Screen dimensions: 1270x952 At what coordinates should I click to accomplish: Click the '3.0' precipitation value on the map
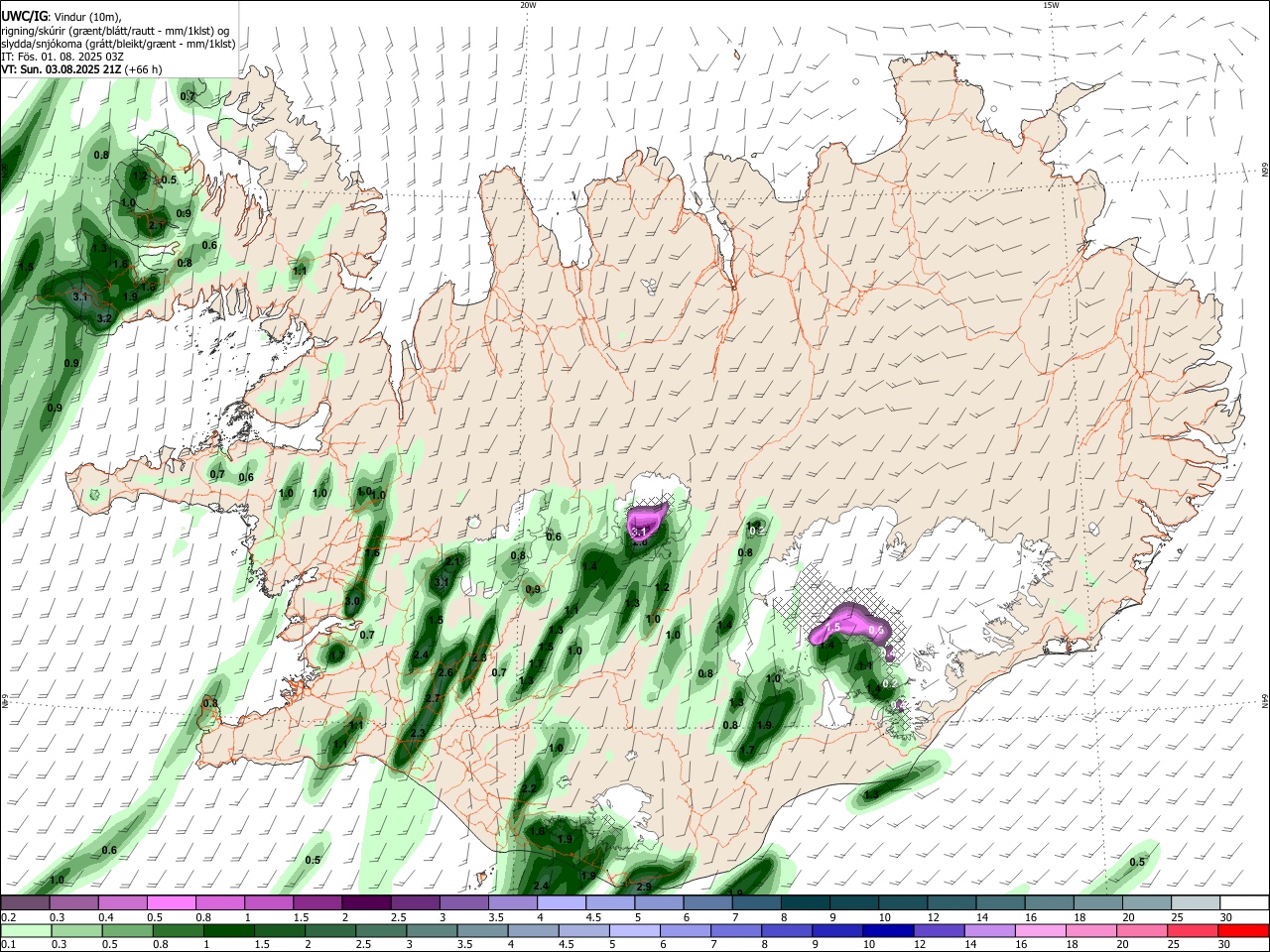(352, 602)
